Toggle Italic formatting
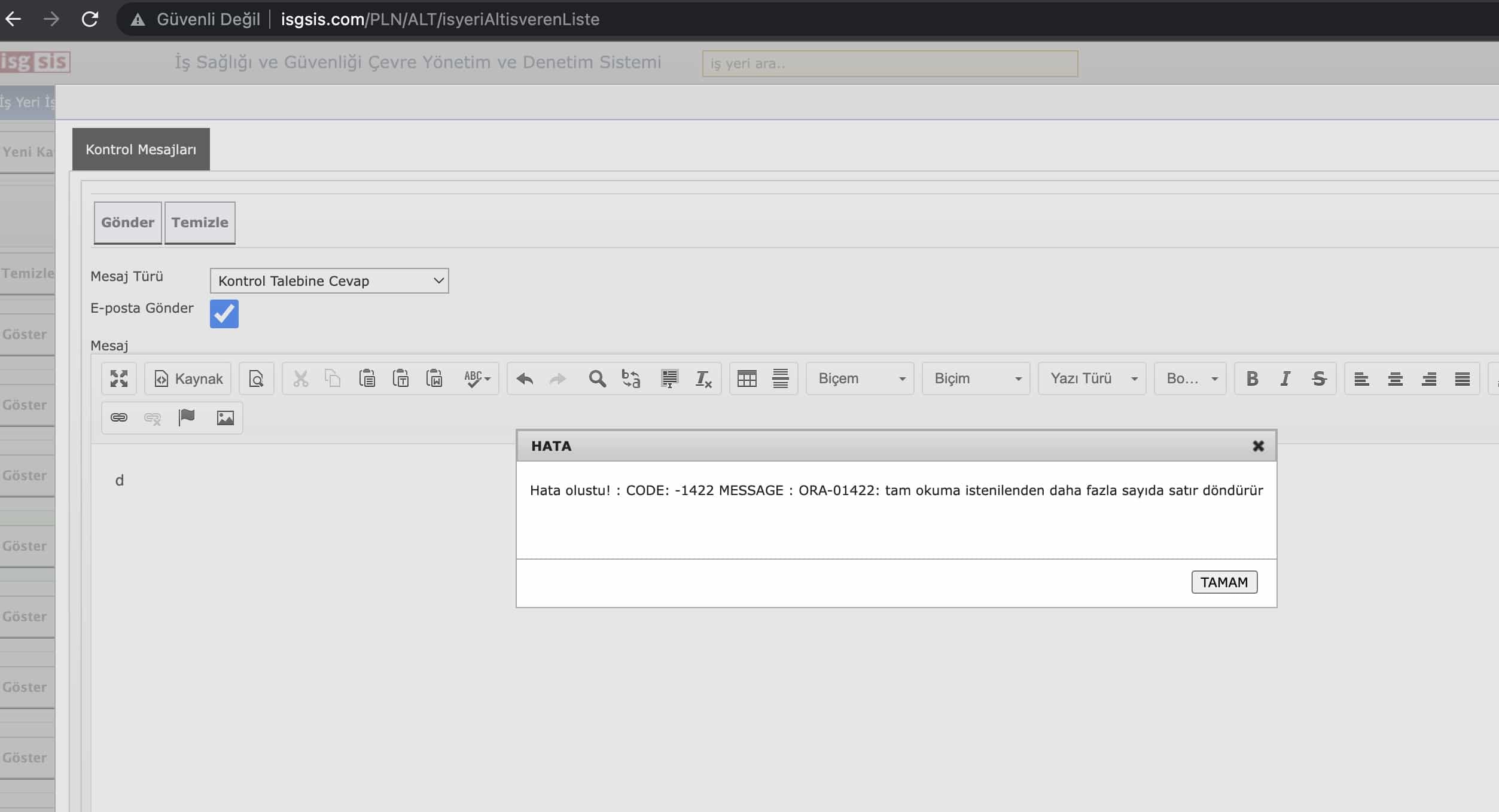The height and width of the screenshot is (812, 1499). tap(1285, 378)
